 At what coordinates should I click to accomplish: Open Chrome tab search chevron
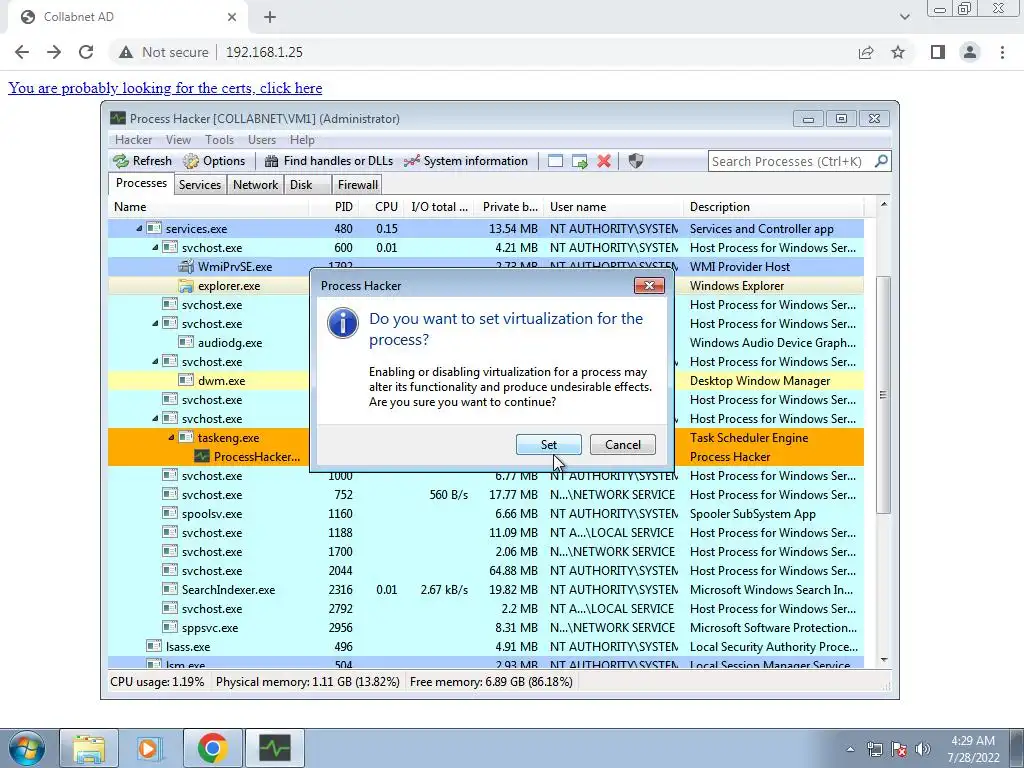(904, 17)
